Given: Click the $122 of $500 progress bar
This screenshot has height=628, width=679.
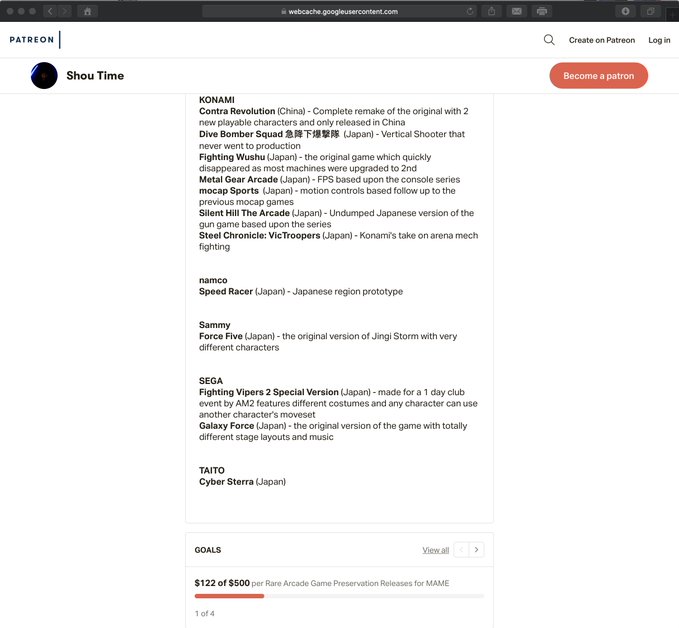Looking at the screenshot, I should 339,596.
